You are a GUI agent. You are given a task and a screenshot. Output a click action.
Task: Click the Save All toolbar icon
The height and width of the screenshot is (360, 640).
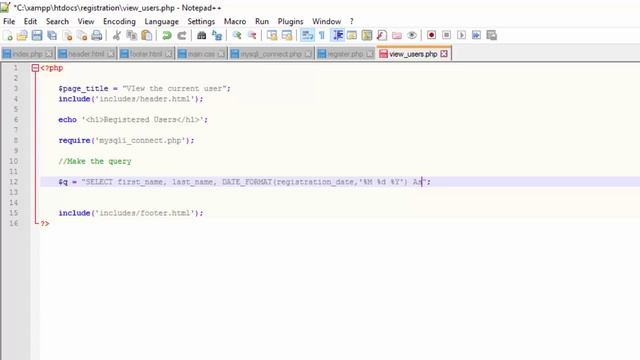[x=52, y=36]
